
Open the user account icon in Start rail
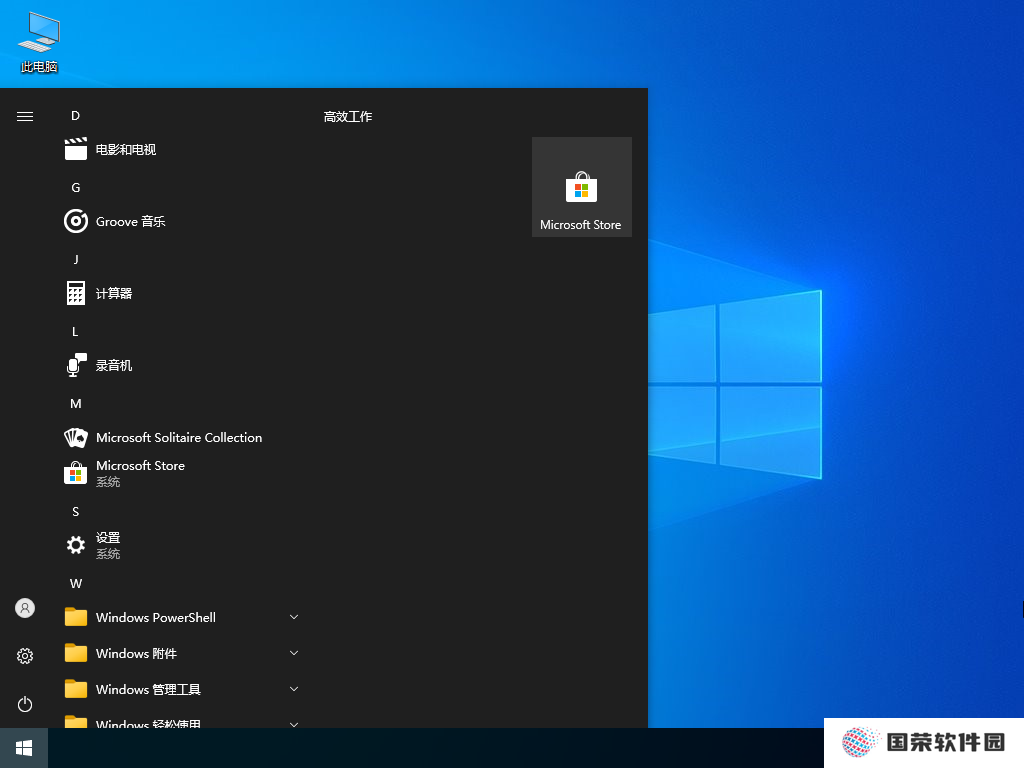[x=25, y=609]
